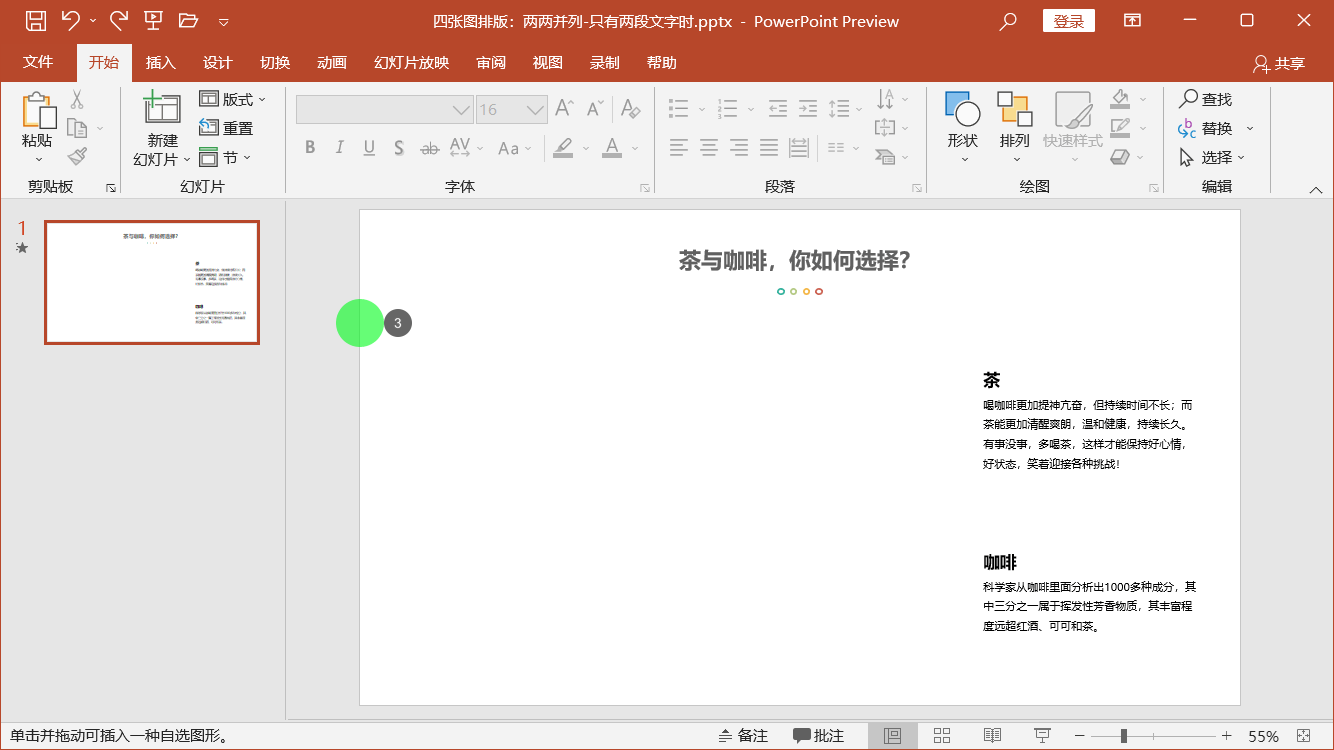Open the 形状 shapes gallery

963,128
